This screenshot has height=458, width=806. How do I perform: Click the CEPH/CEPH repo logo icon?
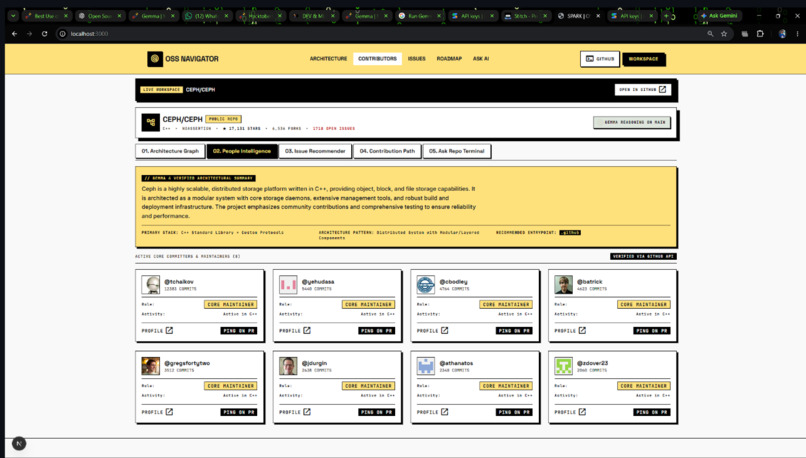pyautogui.click(x=151, y=122)
